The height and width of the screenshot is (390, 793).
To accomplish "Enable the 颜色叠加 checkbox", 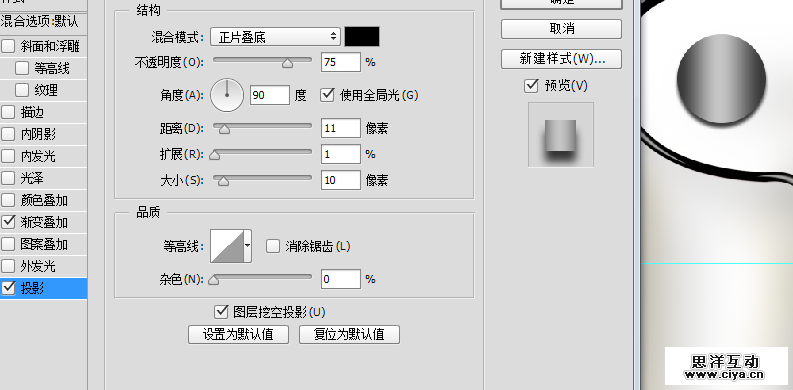I will point(8,200).
